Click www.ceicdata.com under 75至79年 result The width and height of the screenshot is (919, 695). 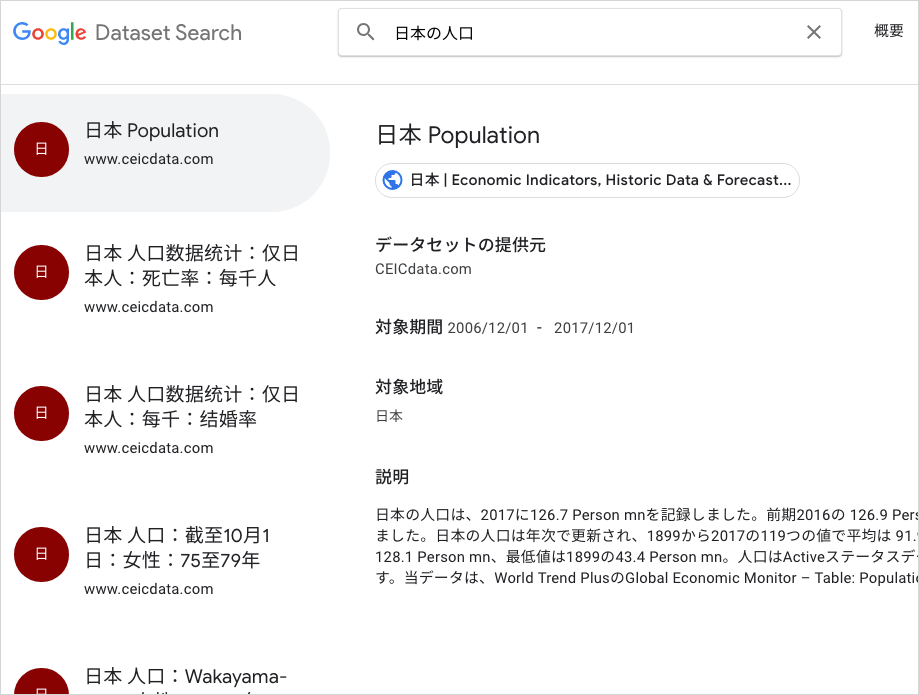coord(149,589)
